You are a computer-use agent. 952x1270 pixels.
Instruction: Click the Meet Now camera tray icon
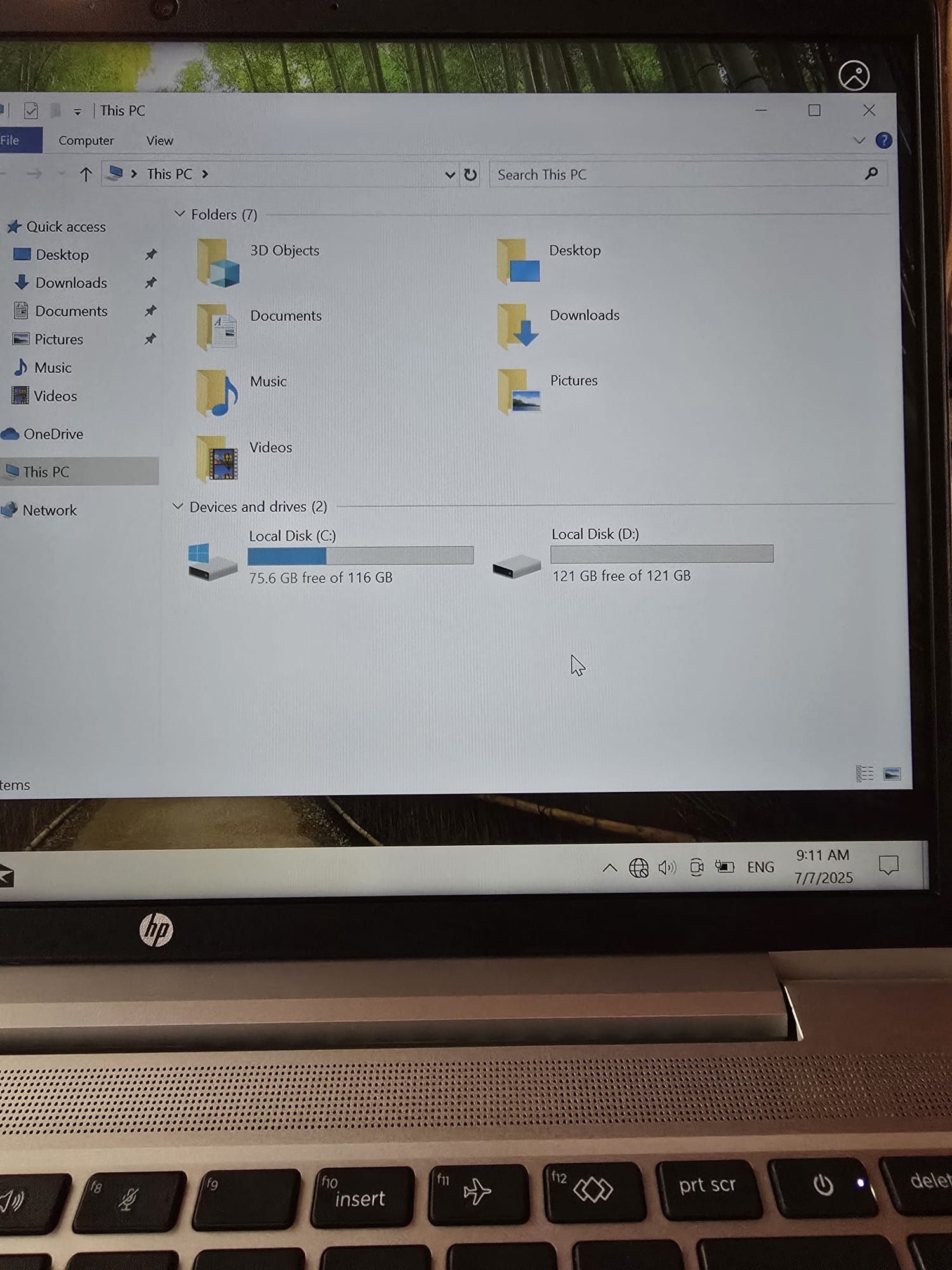pos(696,867)
